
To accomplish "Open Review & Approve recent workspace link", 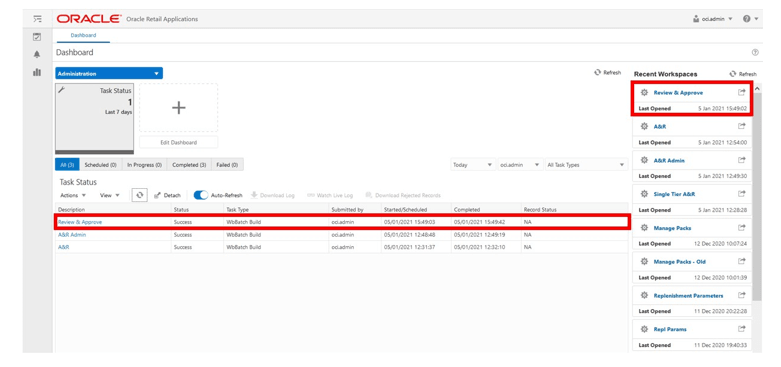I will pyautogui.click(x=678, y=93).
